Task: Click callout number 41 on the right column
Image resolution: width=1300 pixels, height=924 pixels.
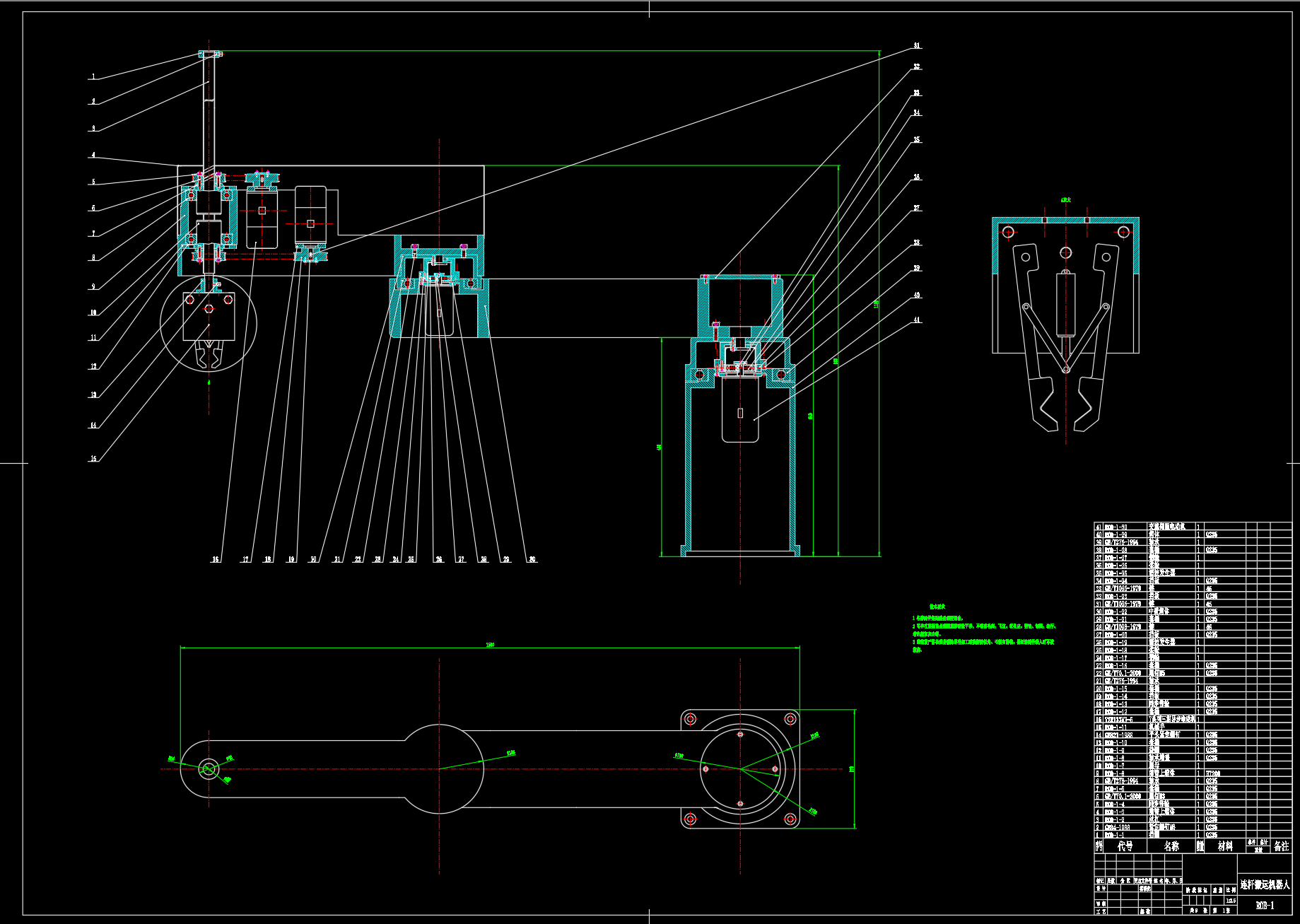Action: pos(917,320)
